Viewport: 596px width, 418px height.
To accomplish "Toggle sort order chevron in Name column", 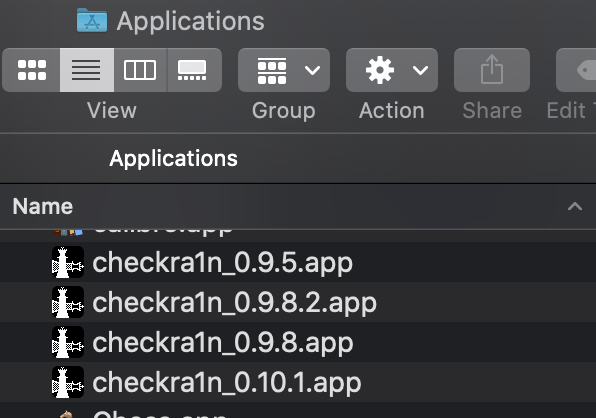I will 575,206.
